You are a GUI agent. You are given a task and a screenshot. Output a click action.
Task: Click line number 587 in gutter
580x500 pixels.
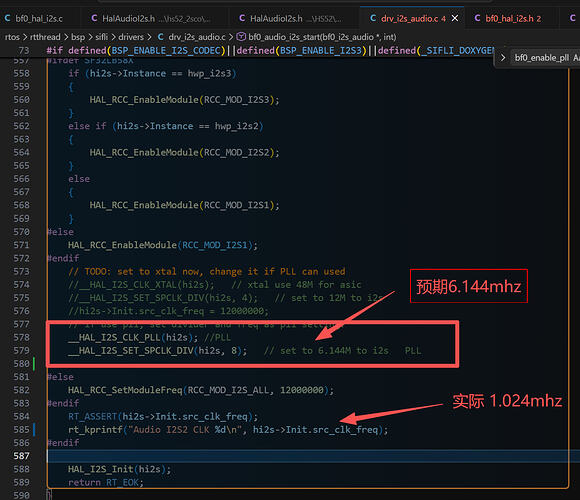[21, 456]
